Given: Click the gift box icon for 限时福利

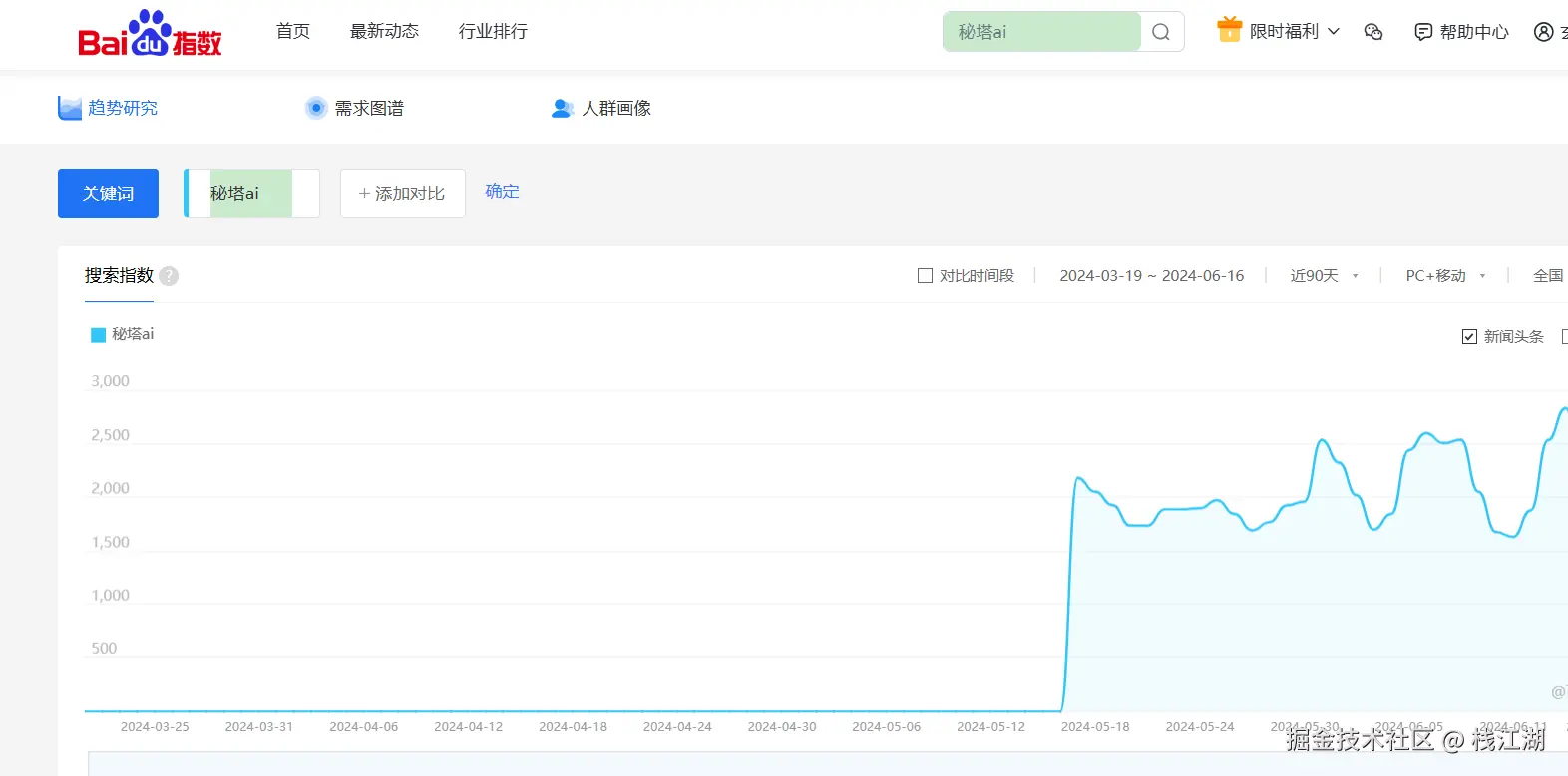Looking at the screenshot, I should pyautogui.click(x=1229, y=30).
